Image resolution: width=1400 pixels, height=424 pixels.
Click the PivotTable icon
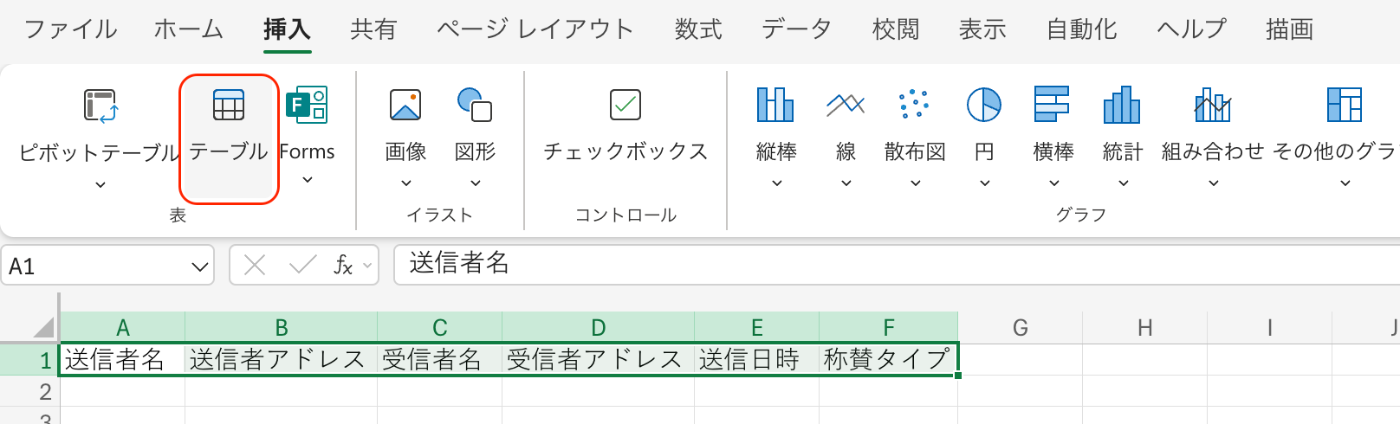pyautogui.click(x=101, y=105)
